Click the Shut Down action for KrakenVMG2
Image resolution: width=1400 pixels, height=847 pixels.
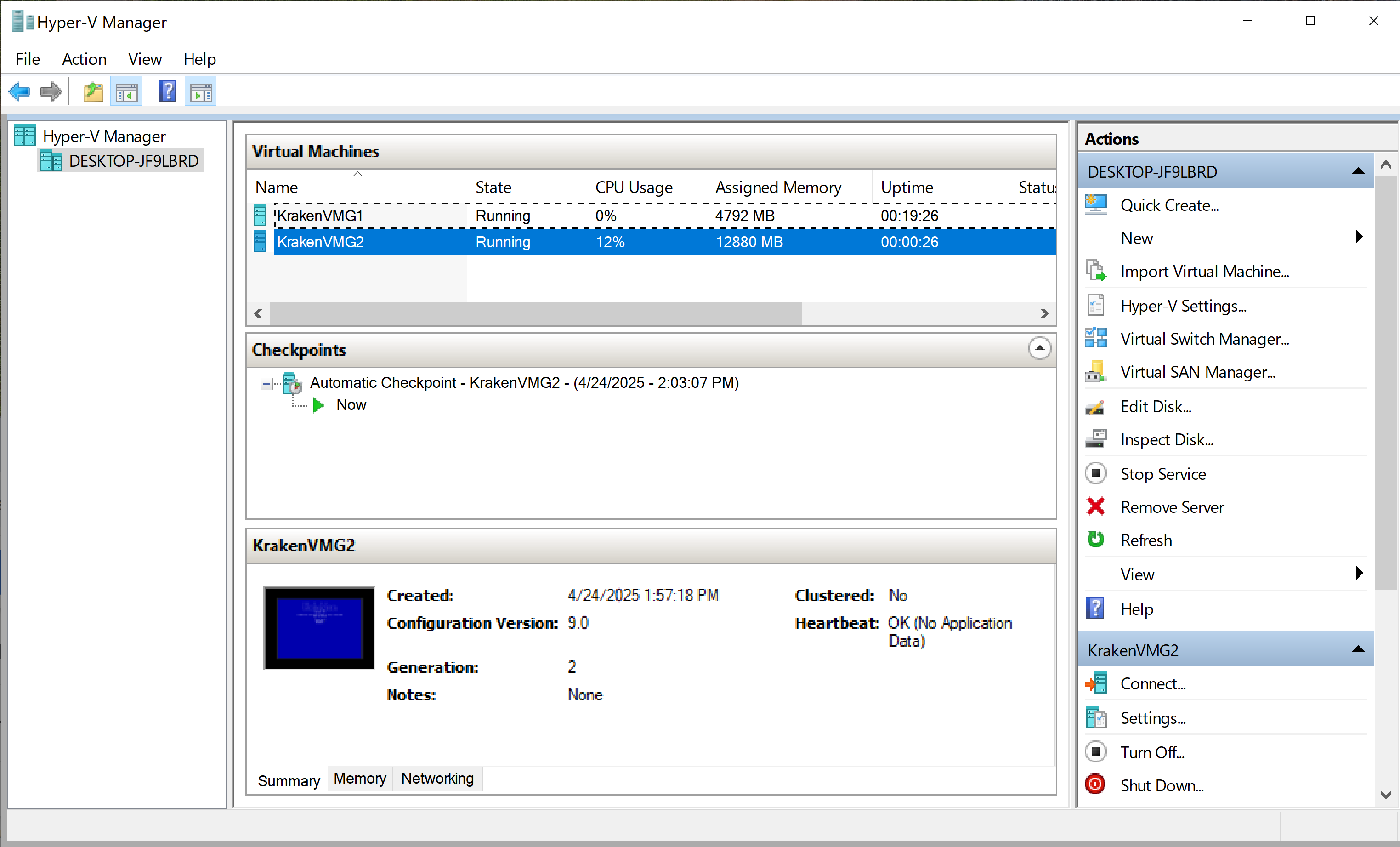pyautogui.click(x=1162, y=785)
